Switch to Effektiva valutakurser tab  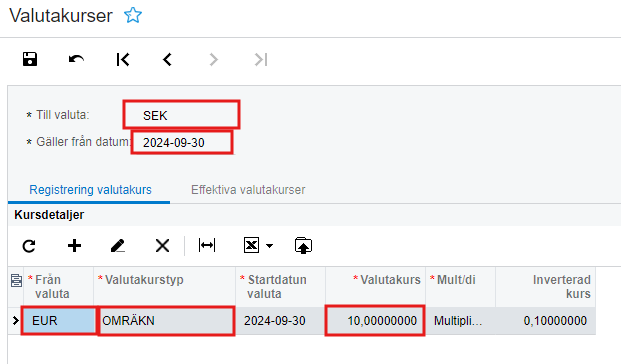click(x=248, y=190)
